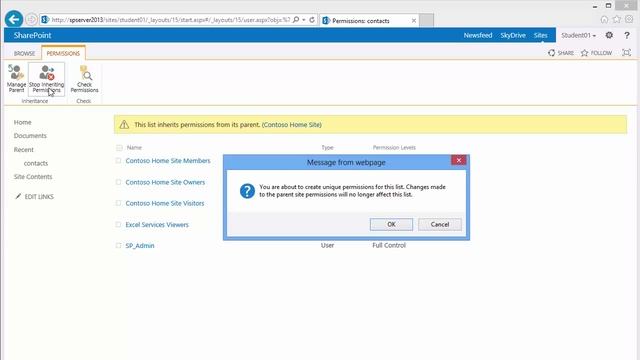
Task: Open SharePoint settings gear menu
Action: (x=609, y=35)
